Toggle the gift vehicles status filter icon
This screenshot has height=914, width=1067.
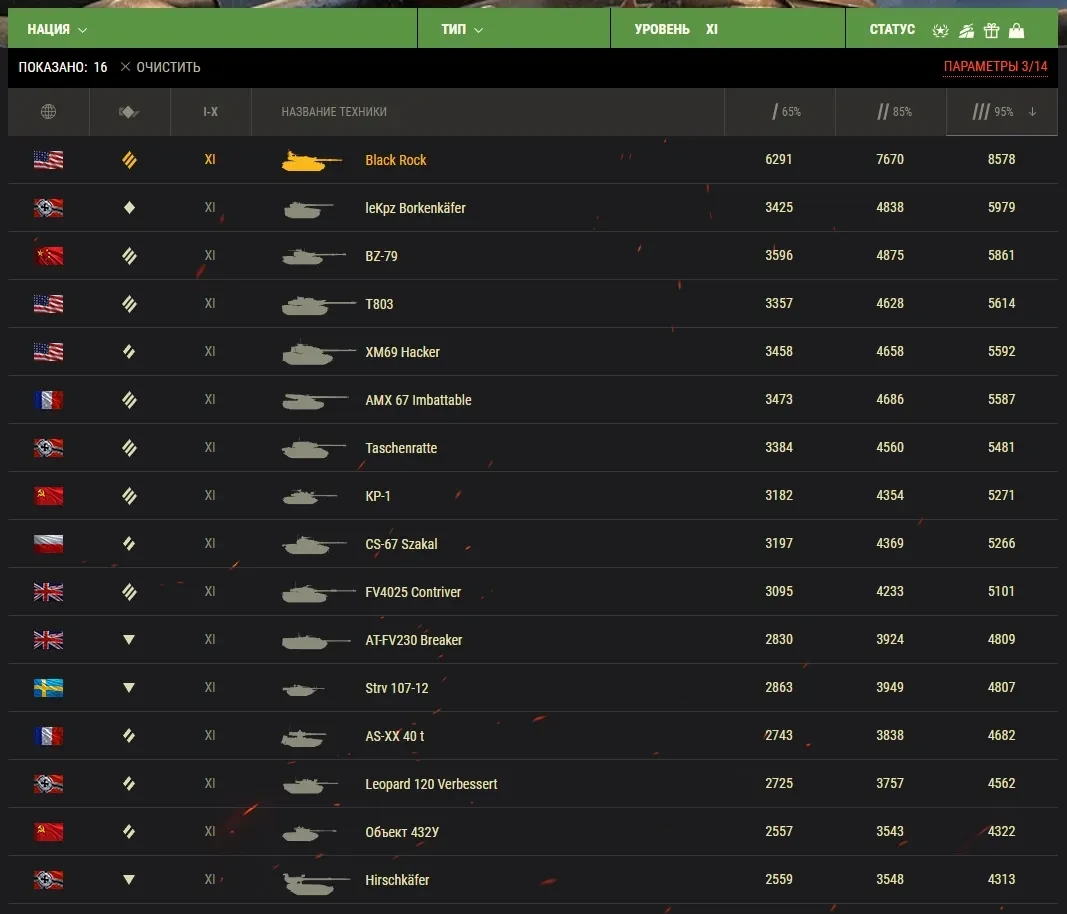(x=991, y=30)
